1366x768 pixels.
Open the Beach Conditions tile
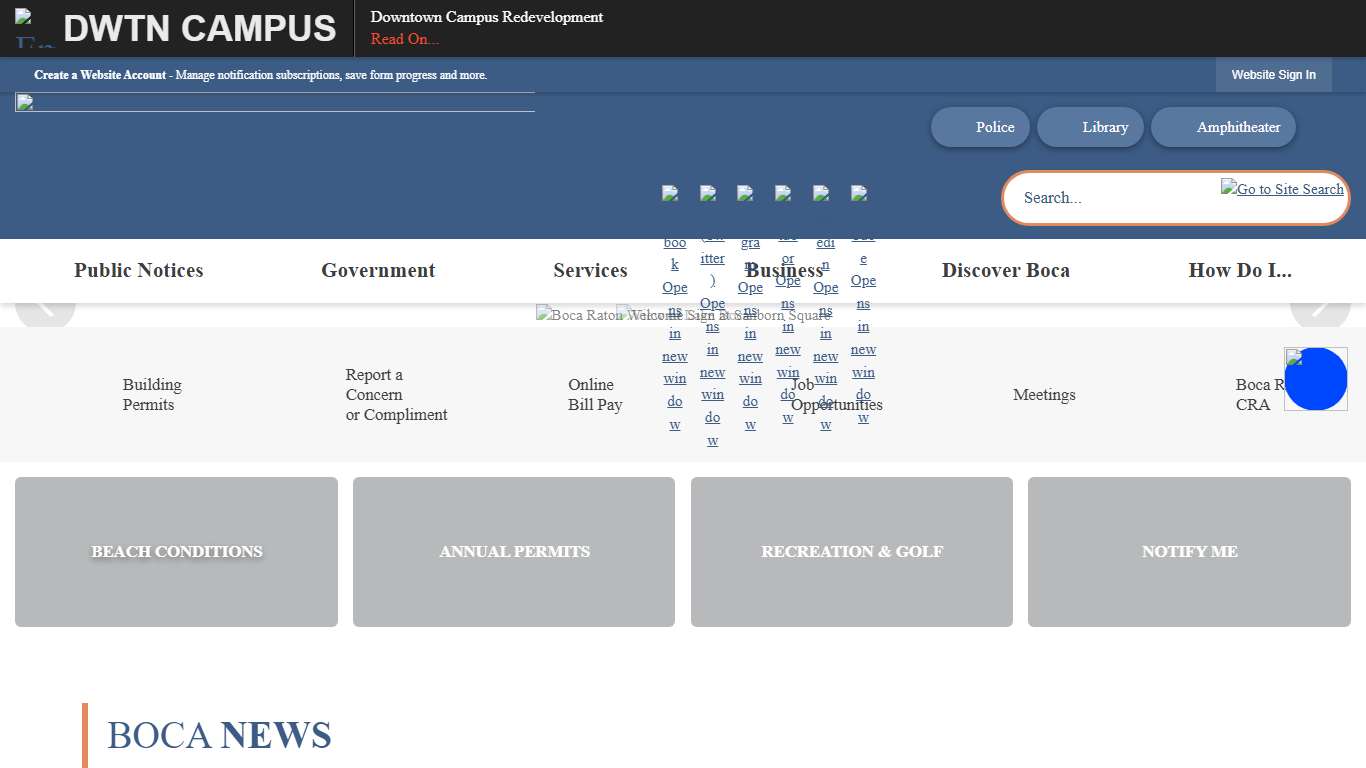click(176, 552)
